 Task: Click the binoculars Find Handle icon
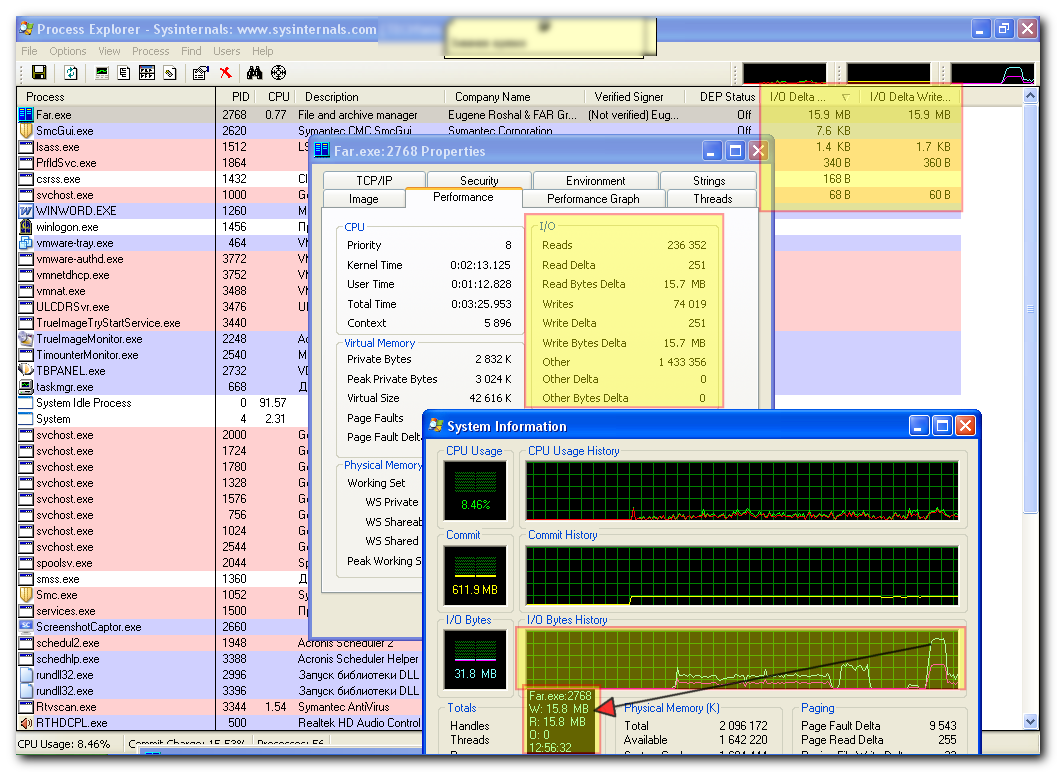254,73
